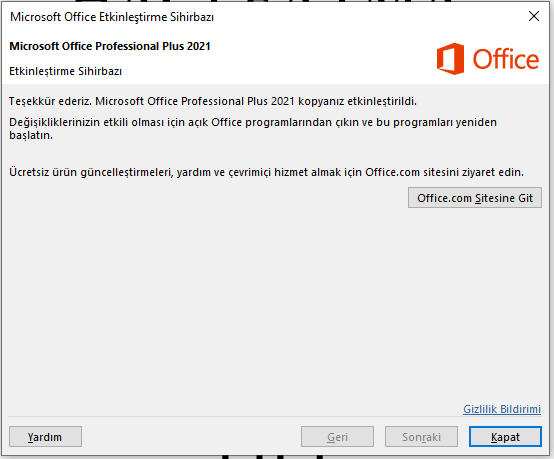Open the Office.com Sitesine Git button
Viewport: 554px width, 459px height.
(x=475, y=198)
